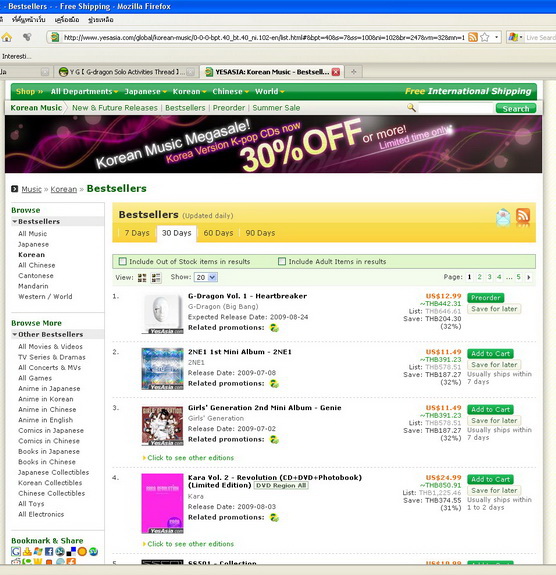Share via the orange circle bookmark icon
The width and height of the screenshot is (556, 575).
[x=82, y=551]
